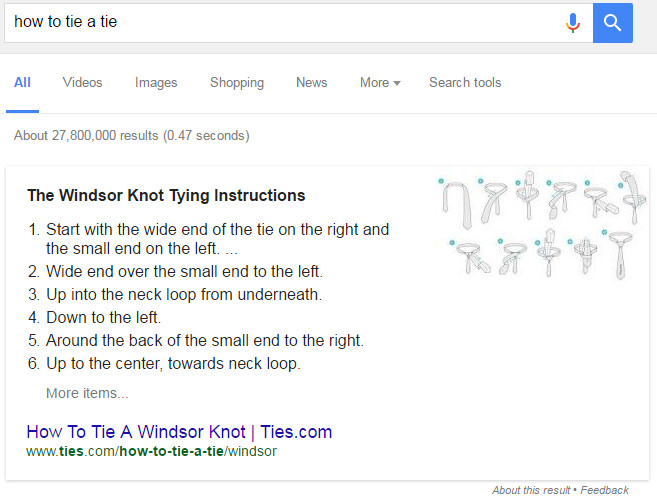
Task: Switch to the Videos tab
Action: (x=83, y=83)
